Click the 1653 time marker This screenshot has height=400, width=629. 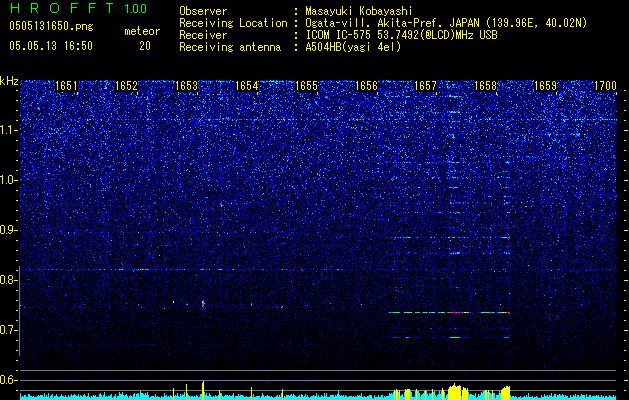pos(186,85)
